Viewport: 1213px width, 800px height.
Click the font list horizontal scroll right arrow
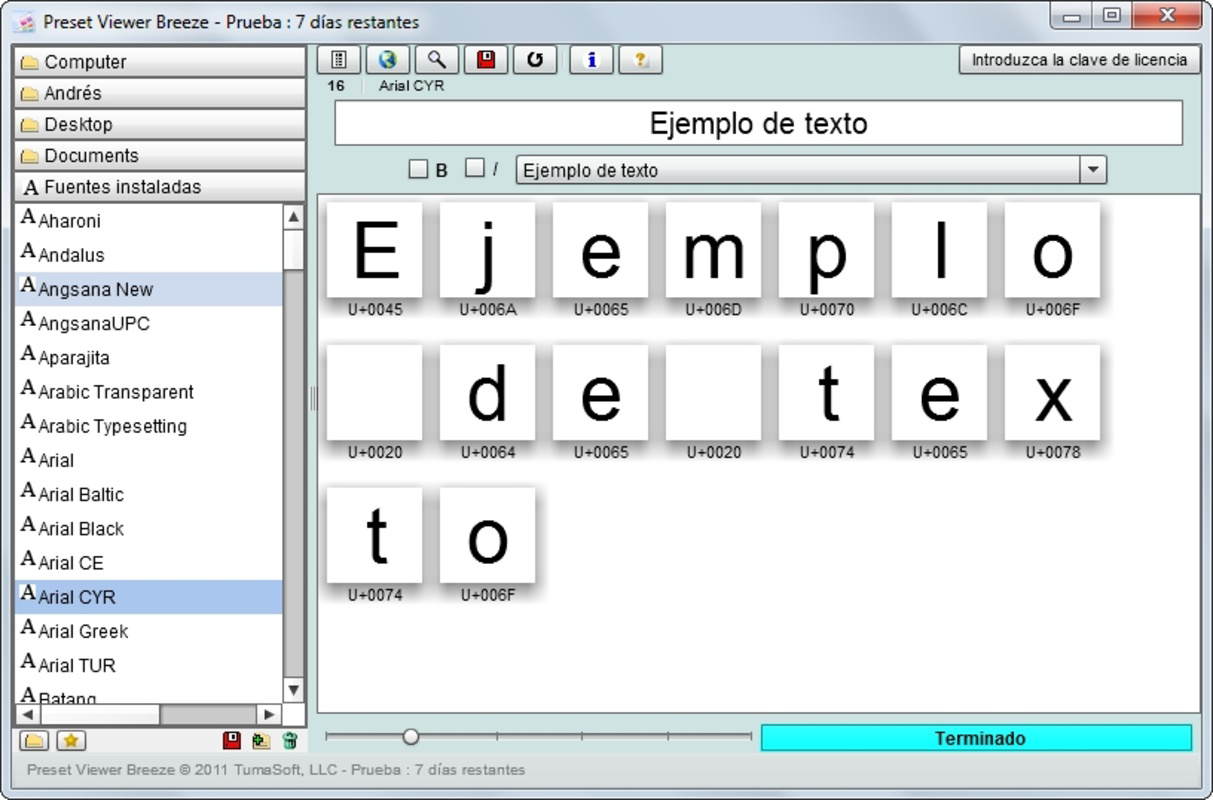[269, 715]
